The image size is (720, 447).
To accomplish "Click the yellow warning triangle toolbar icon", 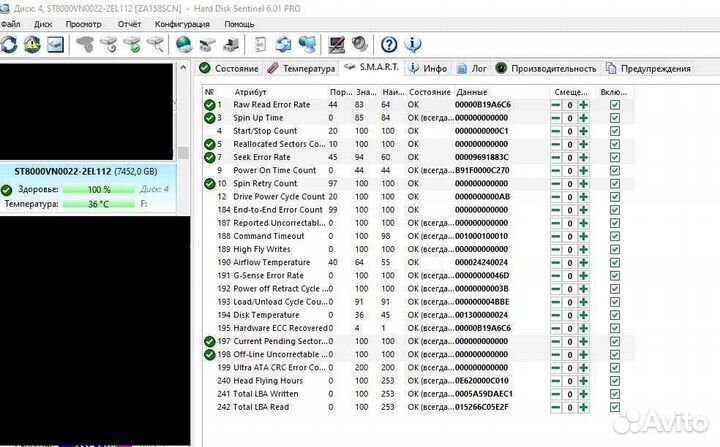I will click(x=32, y=45).
